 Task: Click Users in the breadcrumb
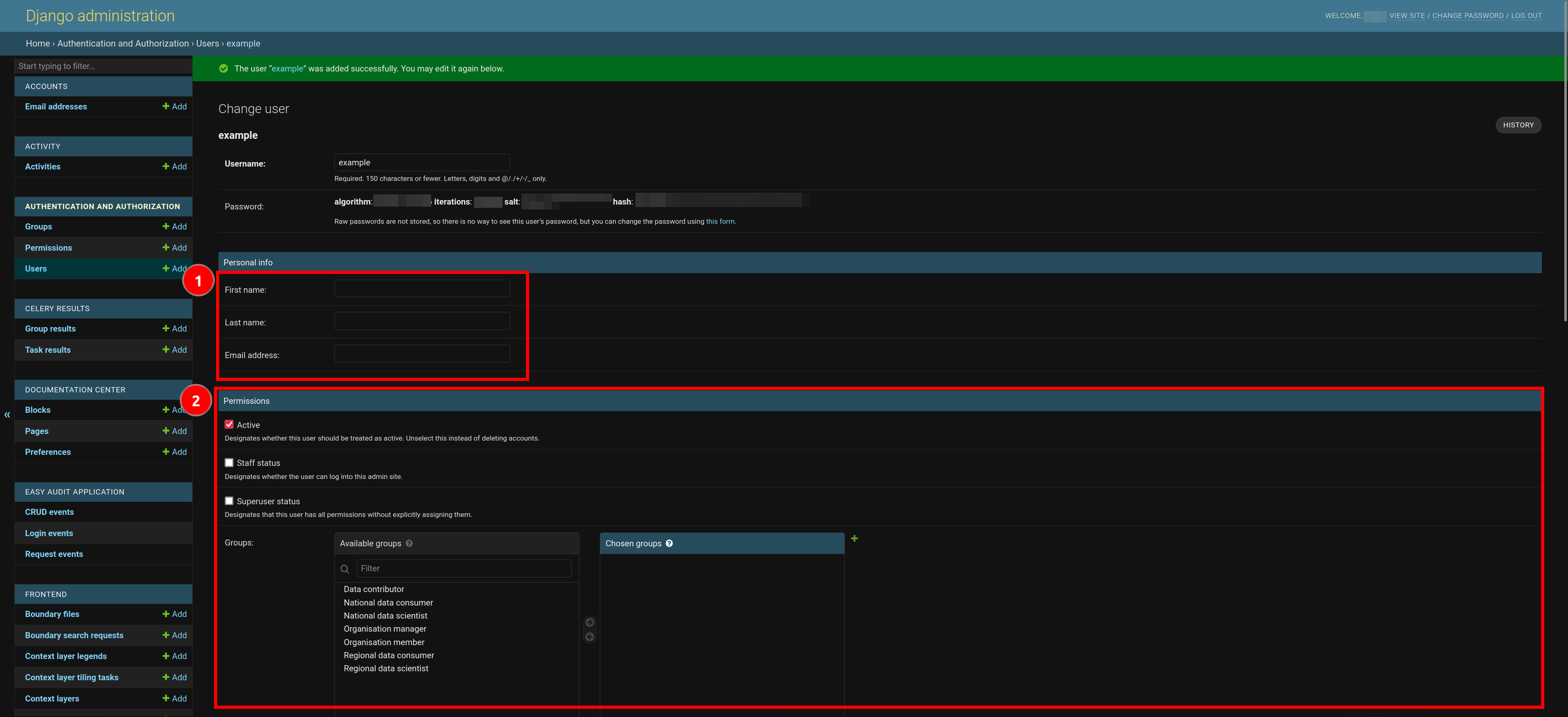click(x=207, y=43)
